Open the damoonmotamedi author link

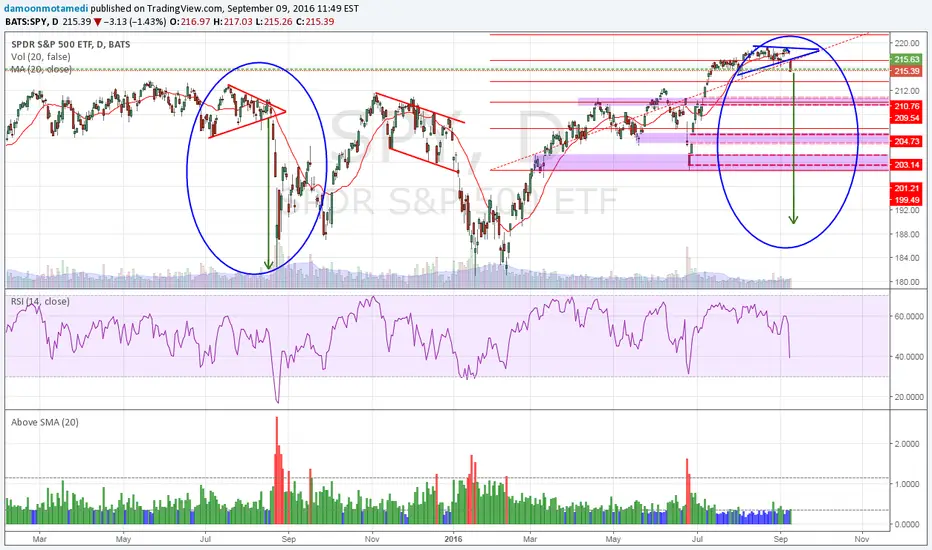click(46, 9)
